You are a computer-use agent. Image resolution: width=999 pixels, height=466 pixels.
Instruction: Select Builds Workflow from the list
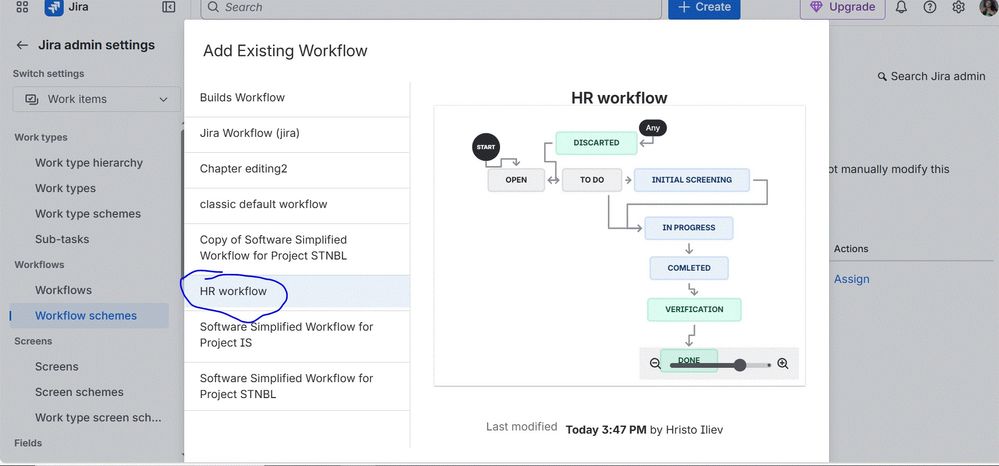(297, 98)
